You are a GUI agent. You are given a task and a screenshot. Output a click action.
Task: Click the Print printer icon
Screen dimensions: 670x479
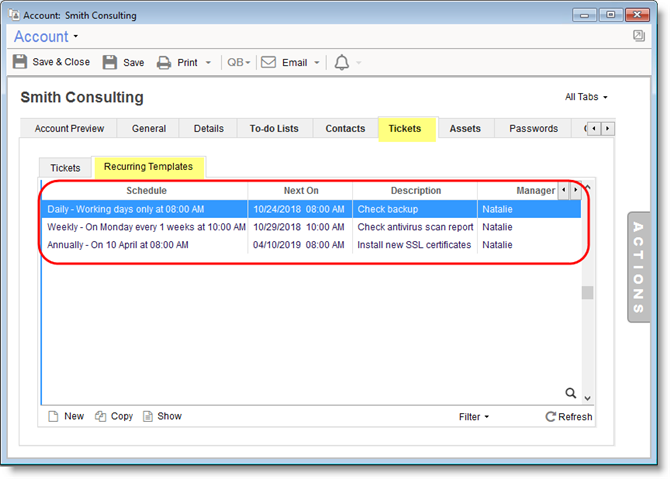(164, 62)
